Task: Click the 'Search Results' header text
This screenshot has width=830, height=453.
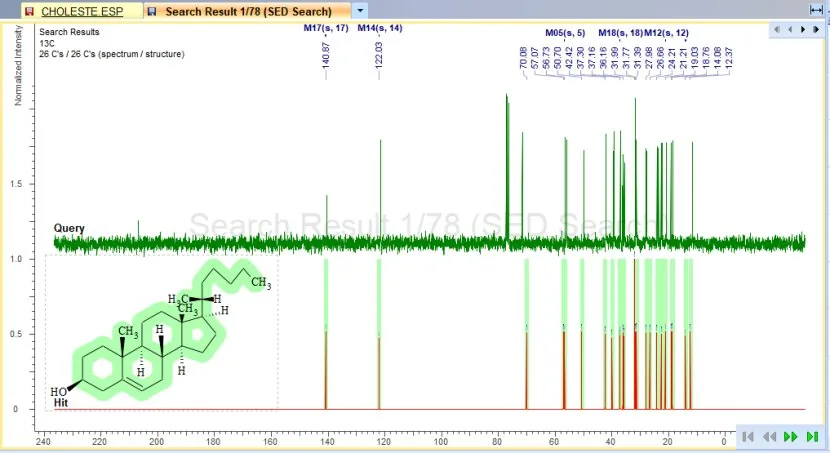Action: (69, 32)
